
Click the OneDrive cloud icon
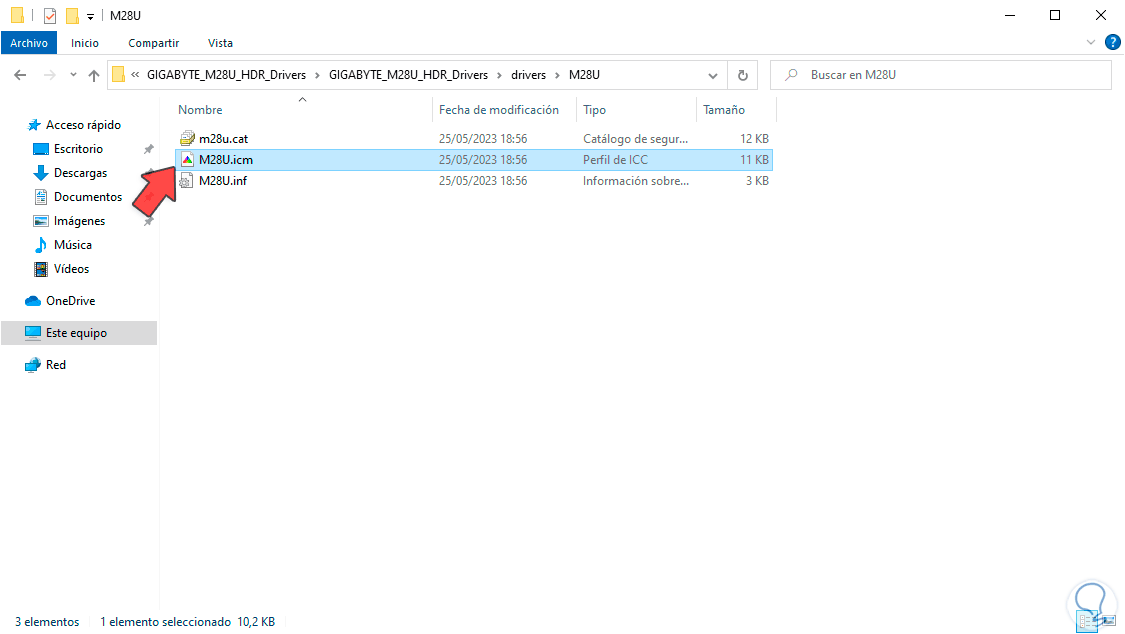pyautogui.click(x=32, y=301)
